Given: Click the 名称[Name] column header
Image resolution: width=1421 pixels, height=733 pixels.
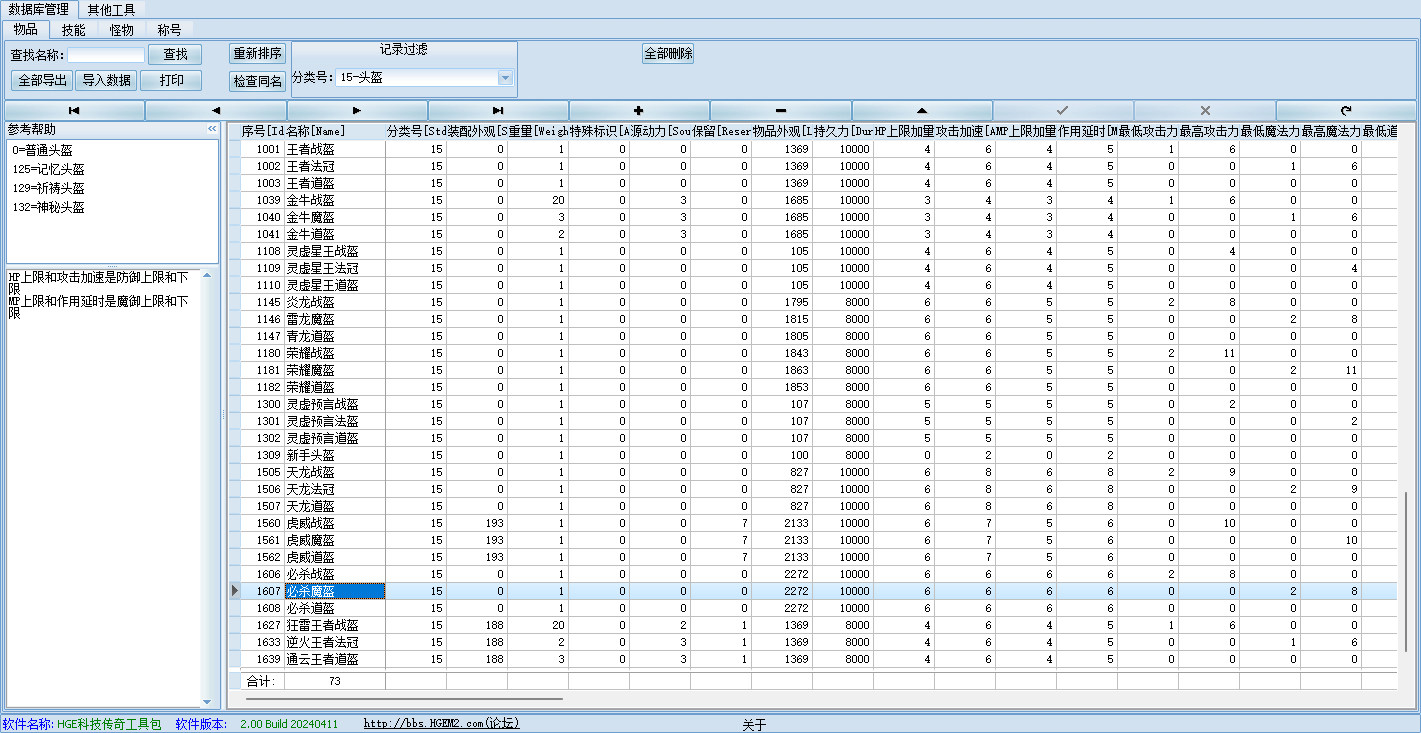Looking at the screenshot, I should tap(335, 131).
